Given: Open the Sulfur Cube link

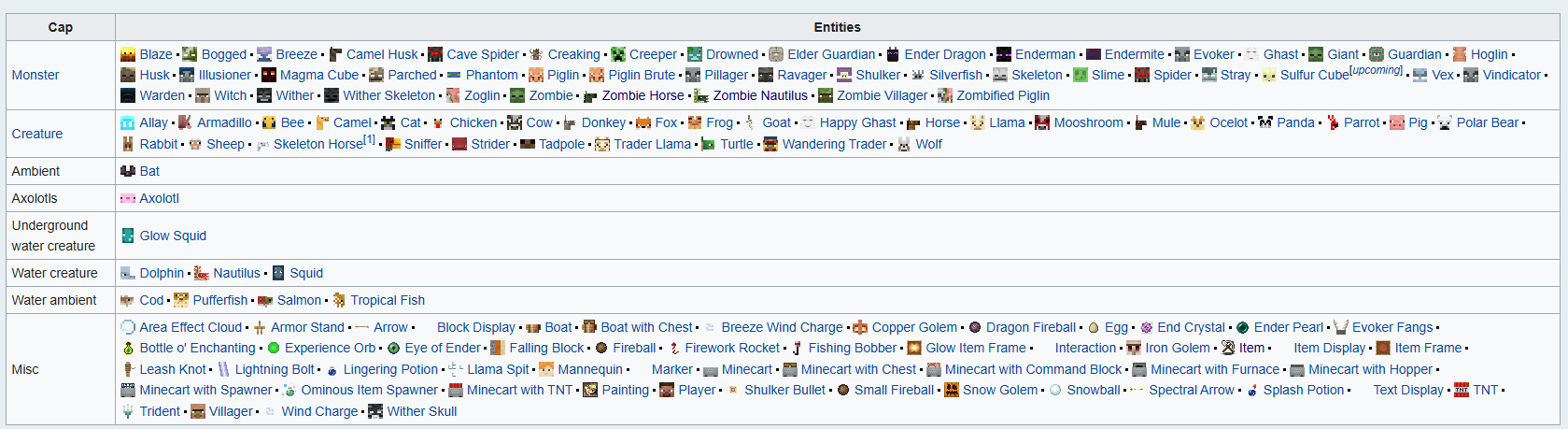Looking at the screenshot, I should [x=1314, y=75].
